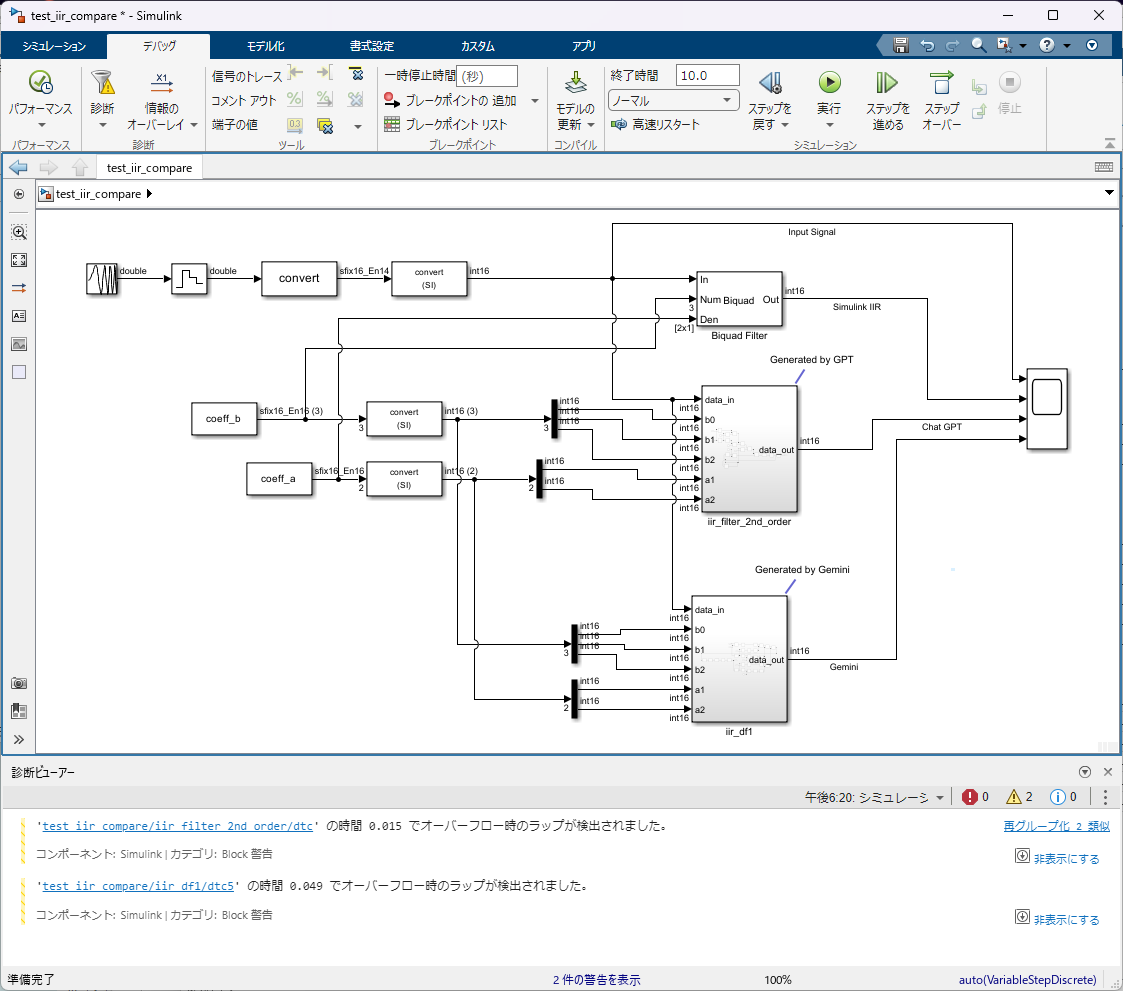
Task: Click the Step Forward (ステップを進める) icon
Action: tap(887, 83)
